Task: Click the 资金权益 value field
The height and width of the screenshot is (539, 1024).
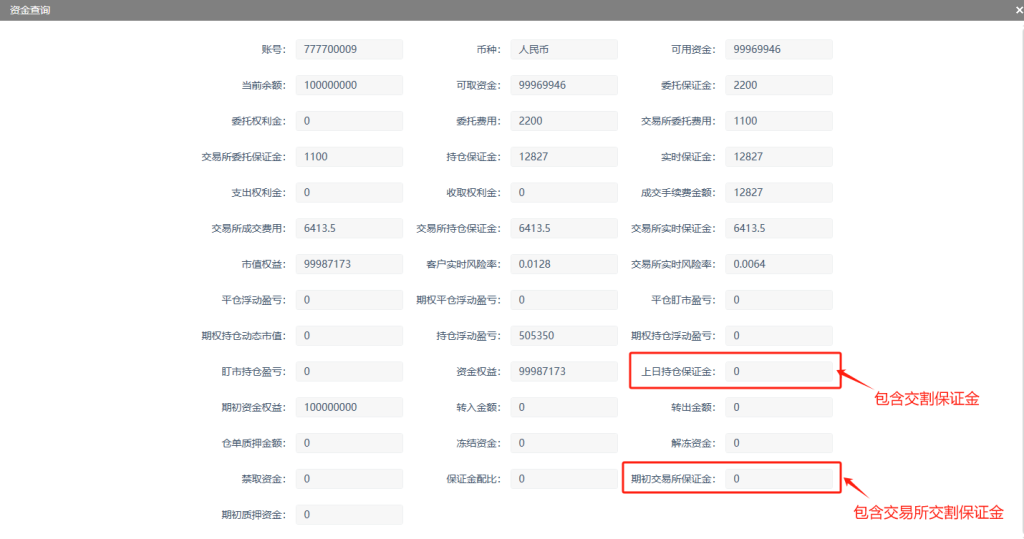Action: pyautogui.click(x=564, y=371)
